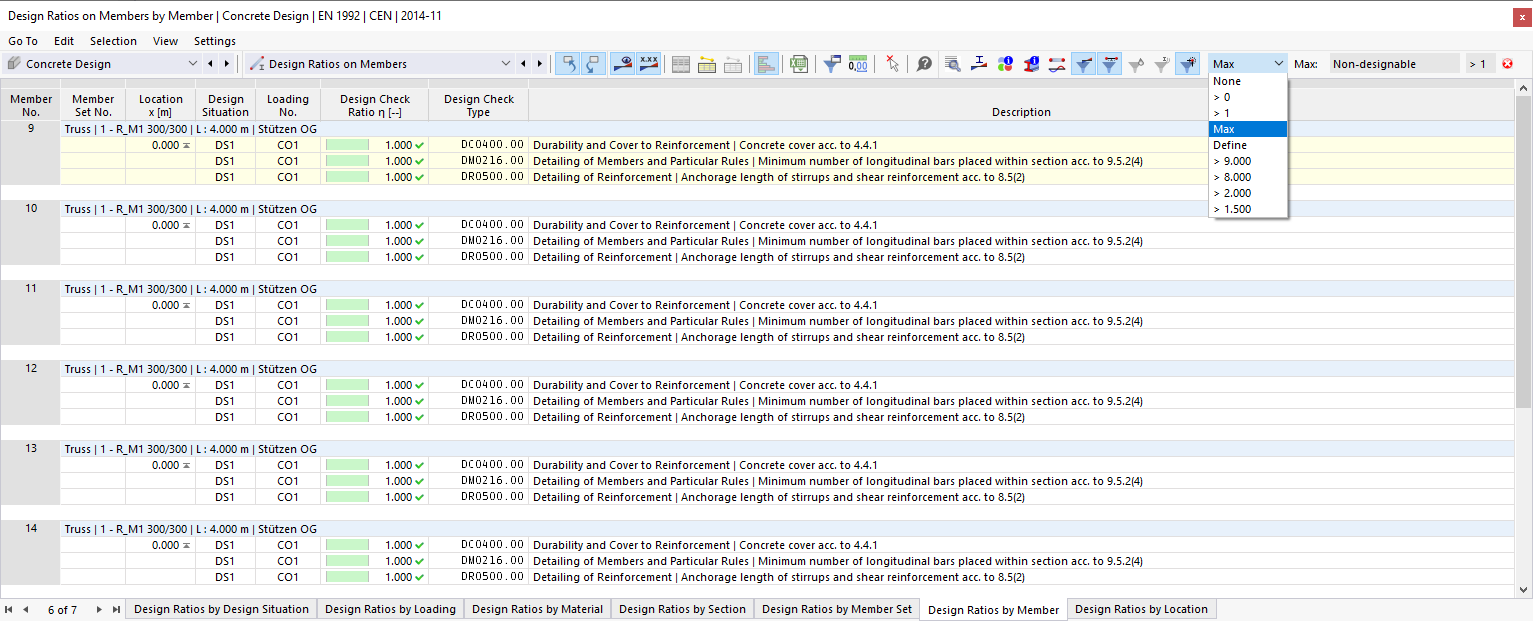Open the Concrete Design dropdown

click(102, 64)
